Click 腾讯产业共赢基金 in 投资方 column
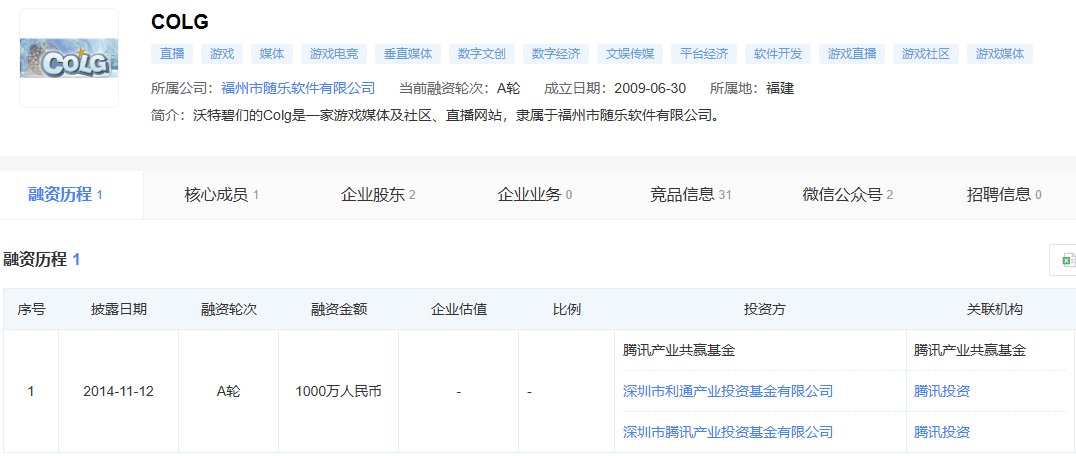This screenshot has width=1076, height=456. pyautogui.click(x=679, y=350)
